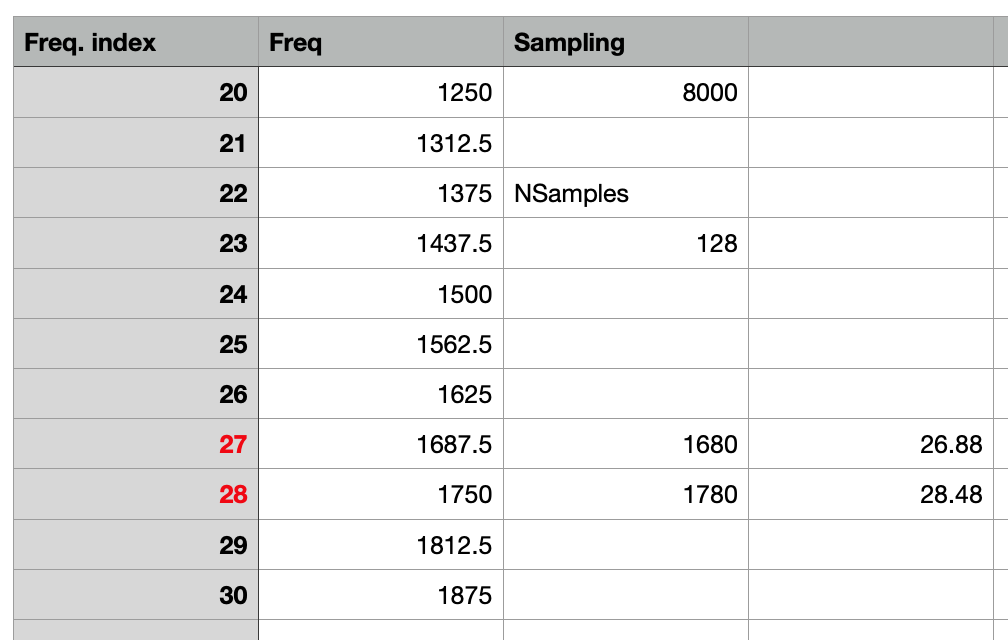Select the cell showing 1680
1008x640 pixels.
pyautogui.click(x=625, y=444)
